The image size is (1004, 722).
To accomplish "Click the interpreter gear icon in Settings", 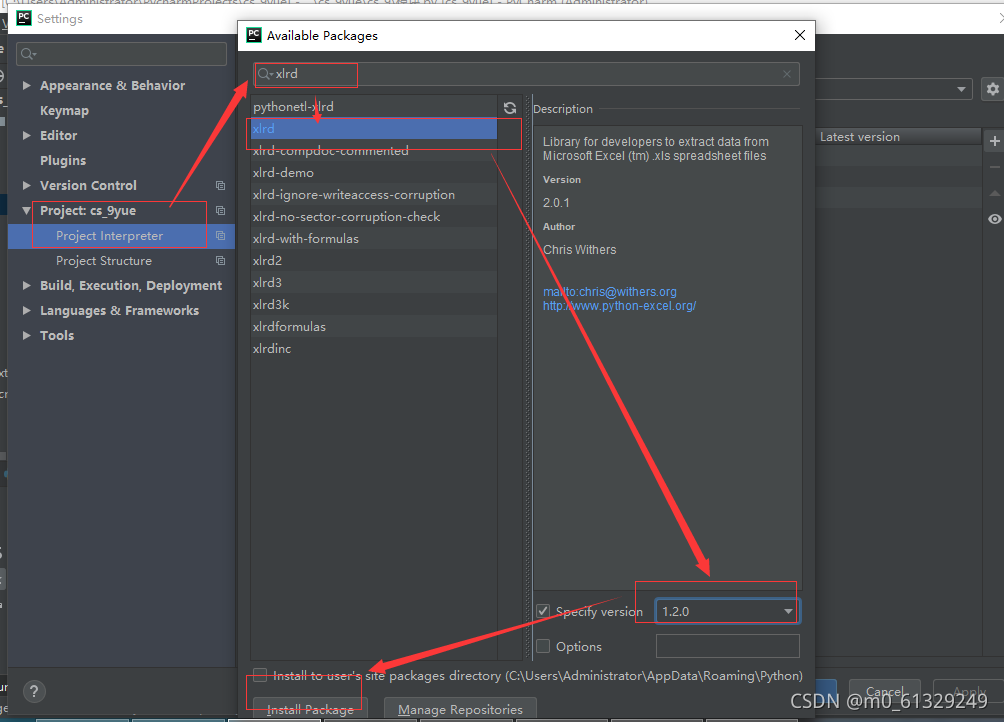I will coord(992,89).
